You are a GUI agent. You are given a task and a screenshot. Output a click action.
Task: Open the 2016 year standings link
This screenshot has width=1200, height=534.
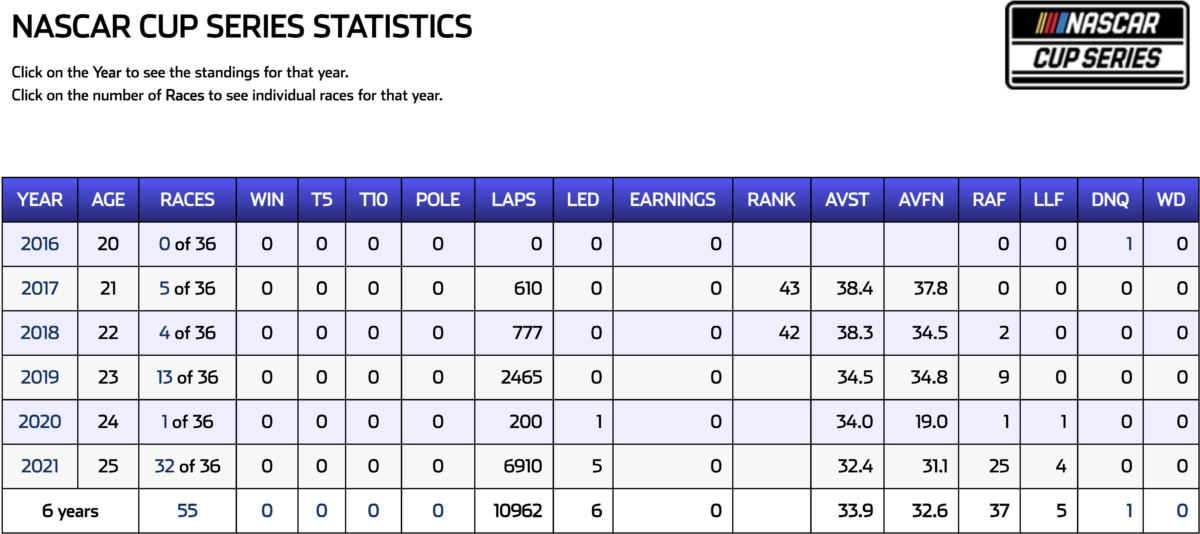click(x=40, y=244)
